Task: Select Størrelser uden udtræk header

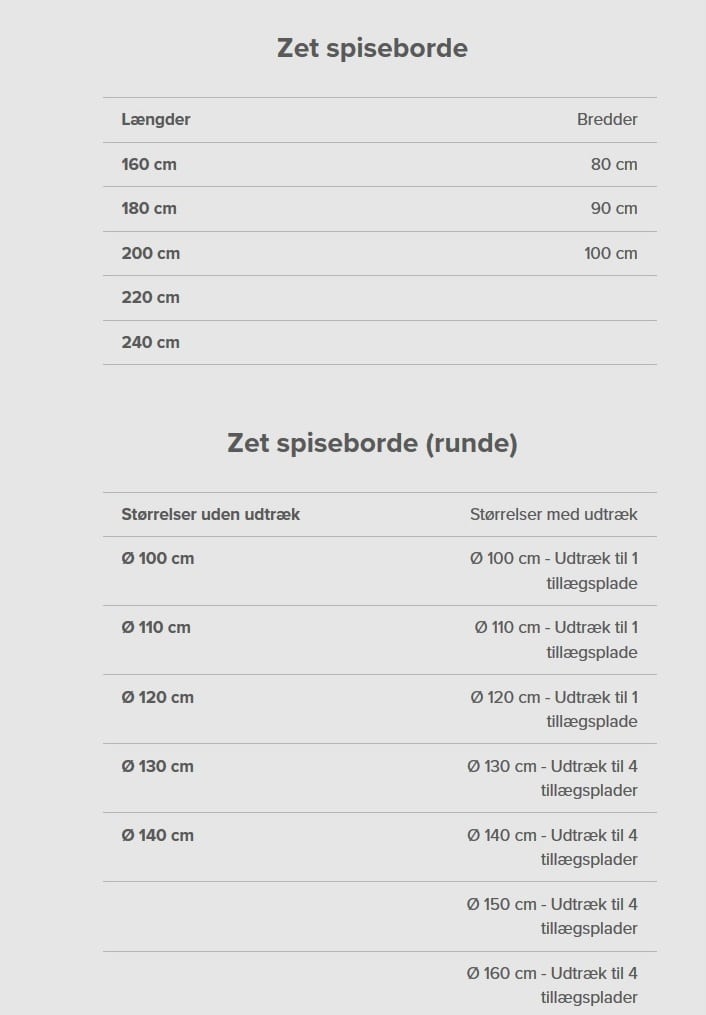Action: pos(210,515)
